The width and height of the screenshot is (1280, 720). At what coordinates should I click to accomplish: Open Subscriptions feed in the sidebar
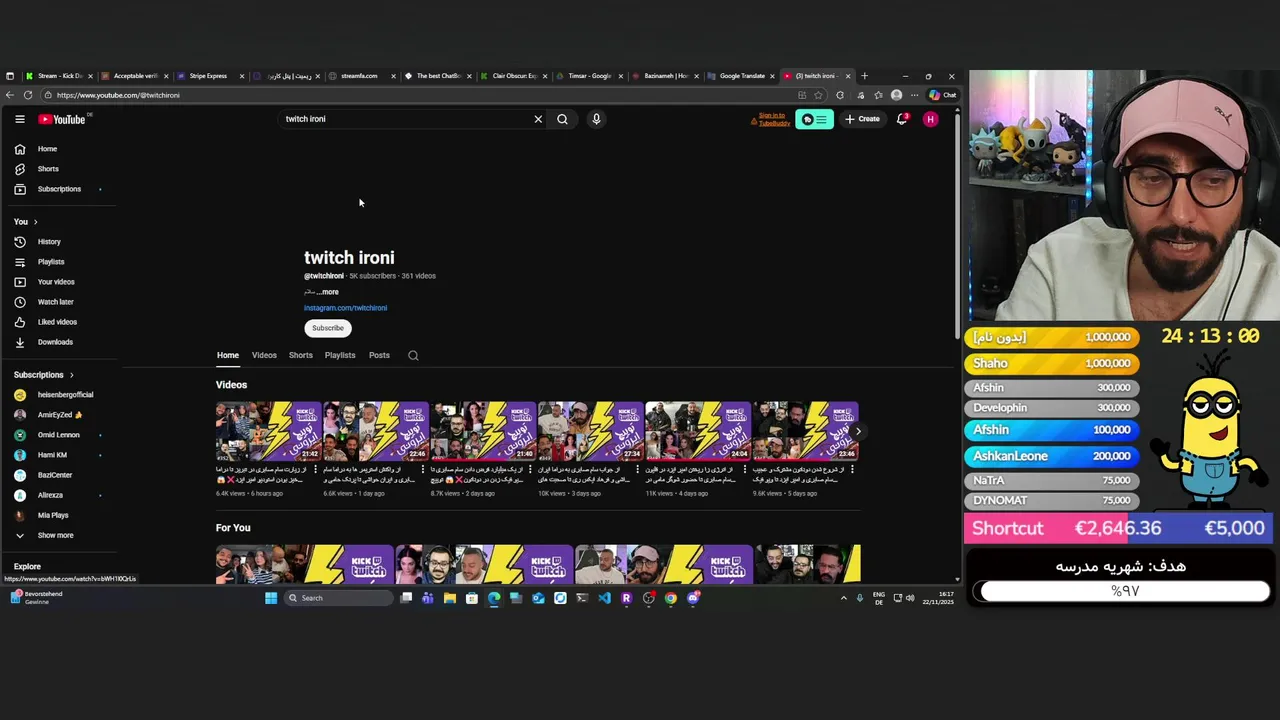60,189
